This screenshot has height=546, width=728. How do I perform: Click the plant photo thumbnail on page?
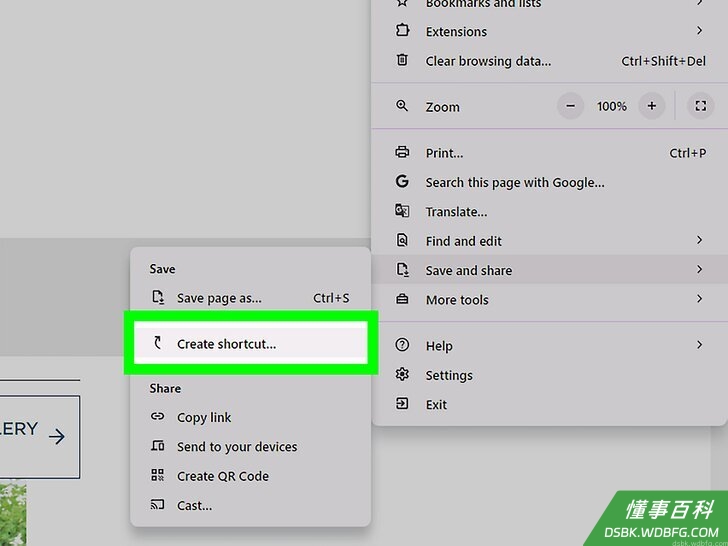click(13, 514)
